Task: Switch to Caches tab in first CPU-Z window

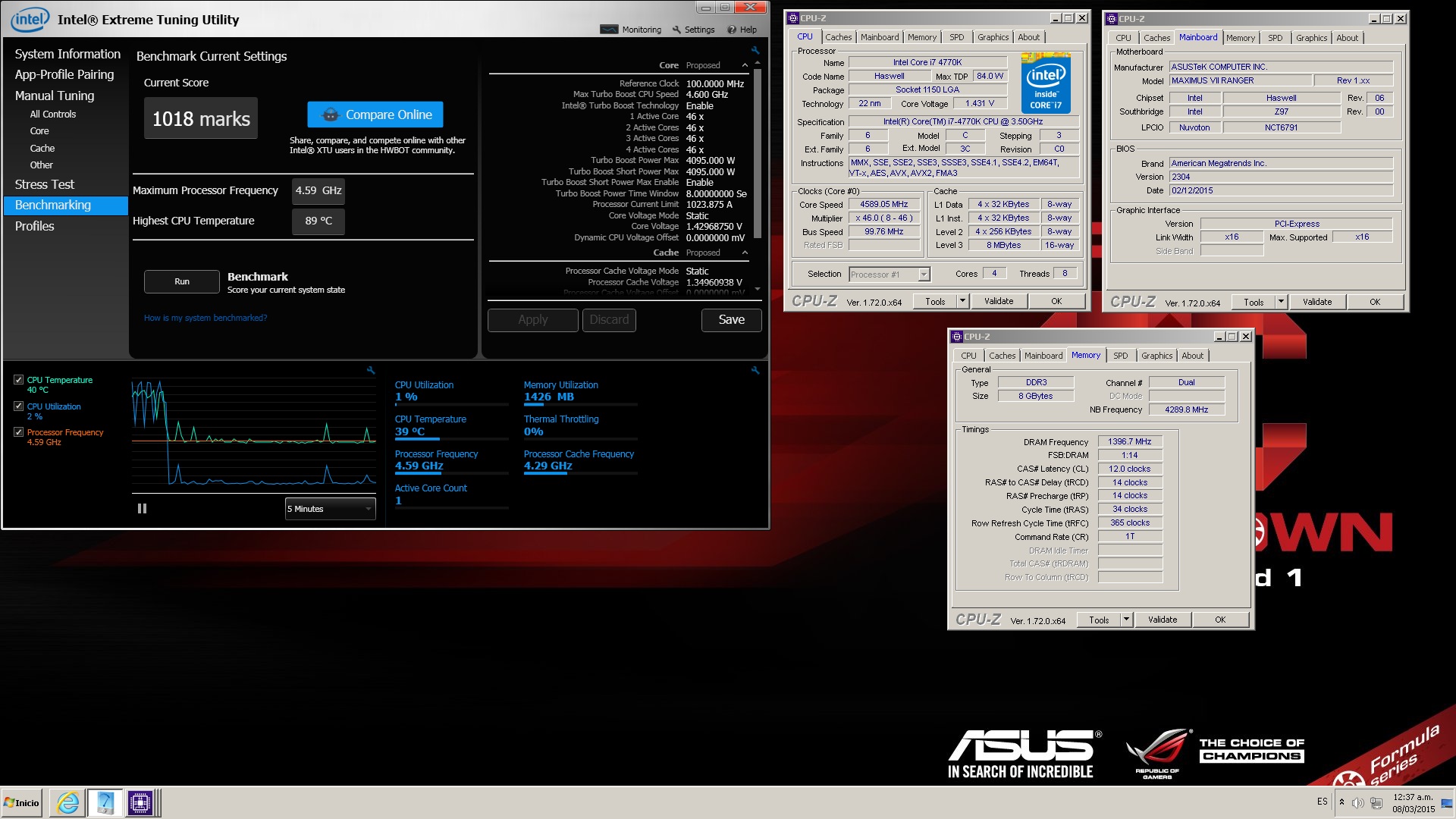Action: pos(838,37)
